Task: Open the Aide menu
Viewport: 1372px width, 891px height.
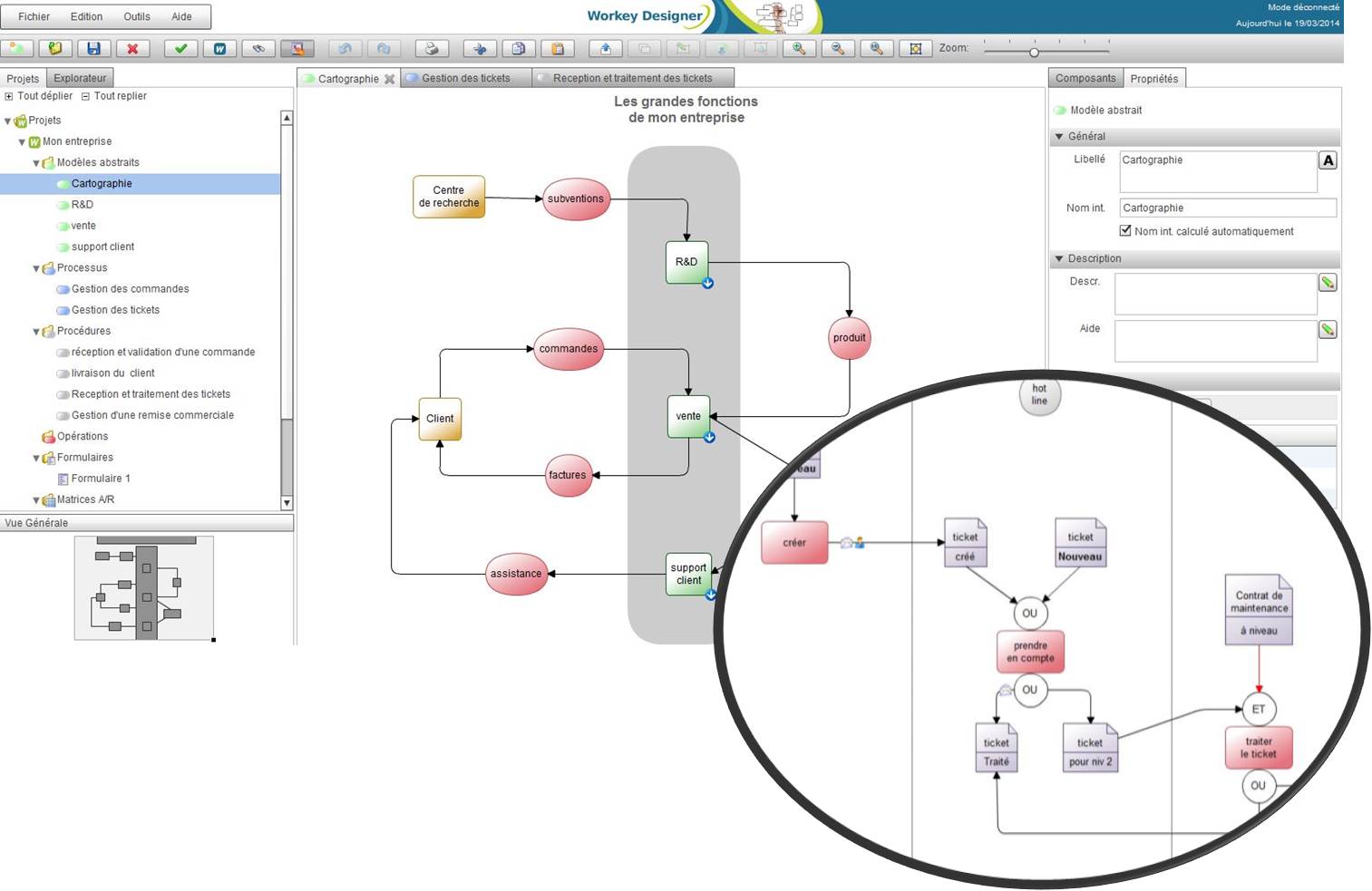Action: tap(181, 16)
